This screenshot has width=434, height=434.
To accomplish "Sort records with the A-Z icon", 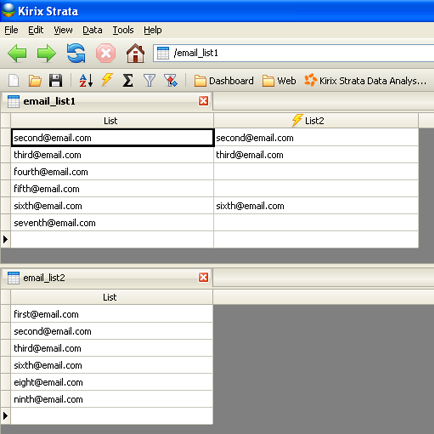I will 86,81.
